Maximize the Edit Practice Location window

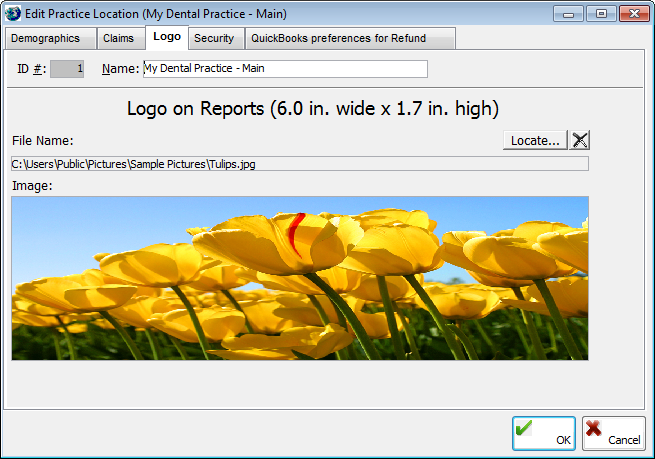click(x=600, y=13)
